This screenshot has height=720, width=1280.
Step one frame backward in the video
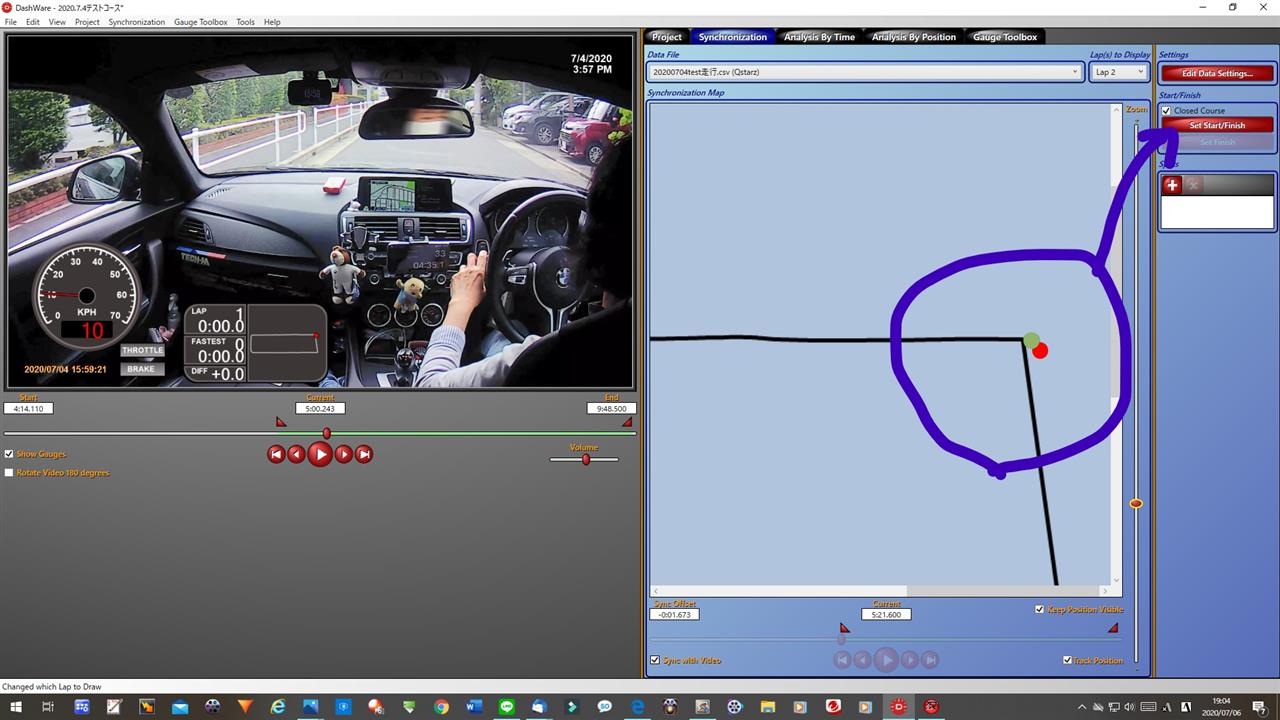pyautogui.click(x=296, y=454)
